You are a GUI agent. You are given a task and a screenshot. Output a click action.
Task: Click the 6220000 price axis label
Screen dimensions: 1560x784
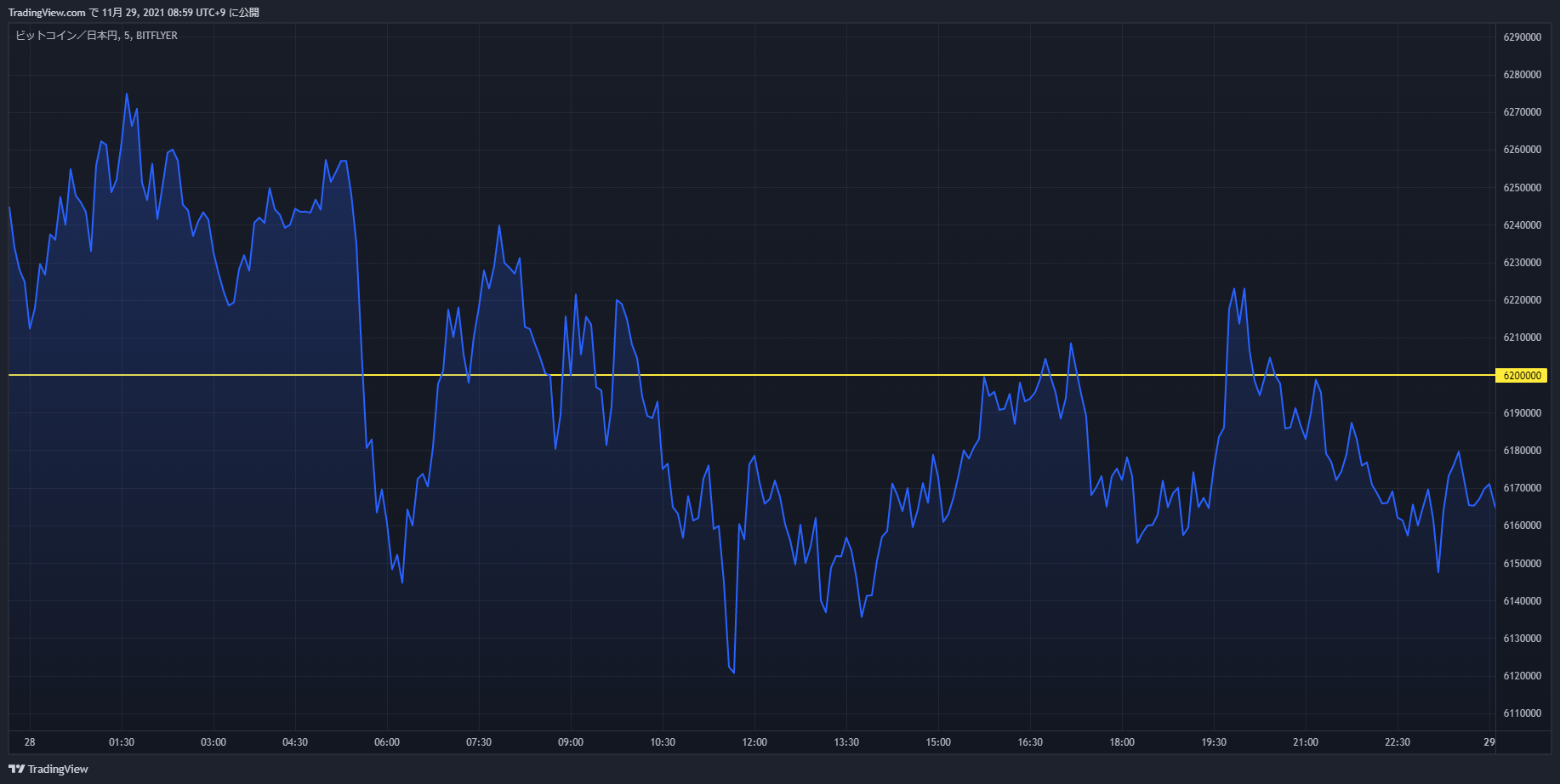[x=1522, y=300]
